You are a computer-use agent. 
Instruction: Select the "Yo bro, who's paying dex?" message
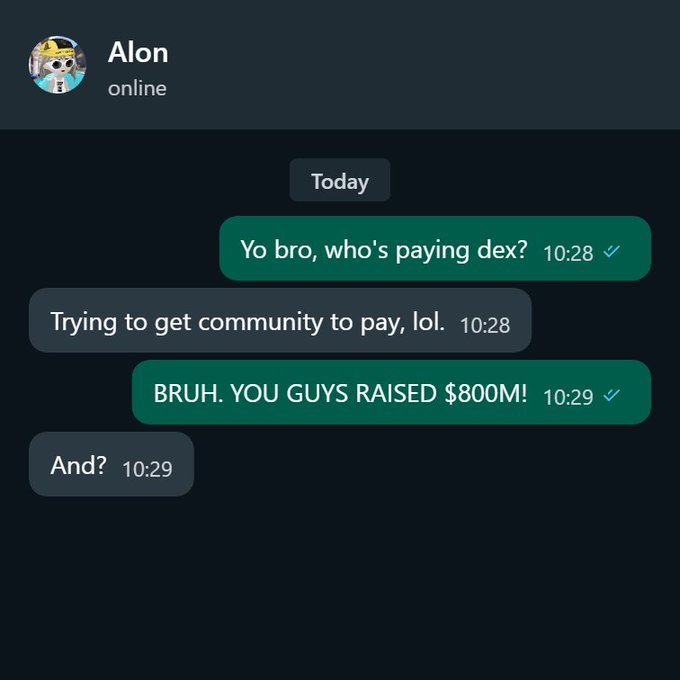(x=435, y=248)
